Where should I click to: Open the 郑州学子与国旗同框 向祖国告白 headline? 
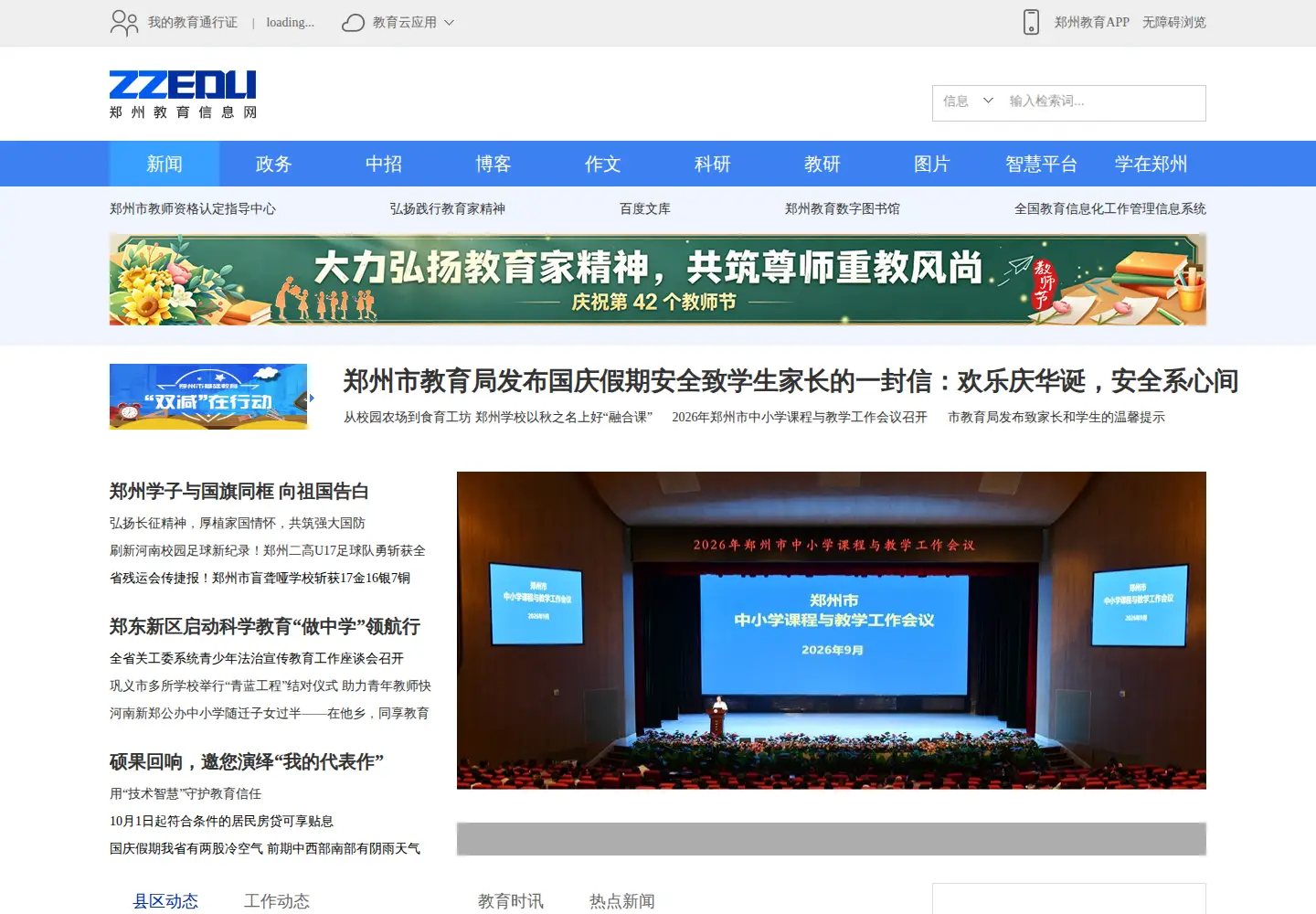(x=239, y=492)
